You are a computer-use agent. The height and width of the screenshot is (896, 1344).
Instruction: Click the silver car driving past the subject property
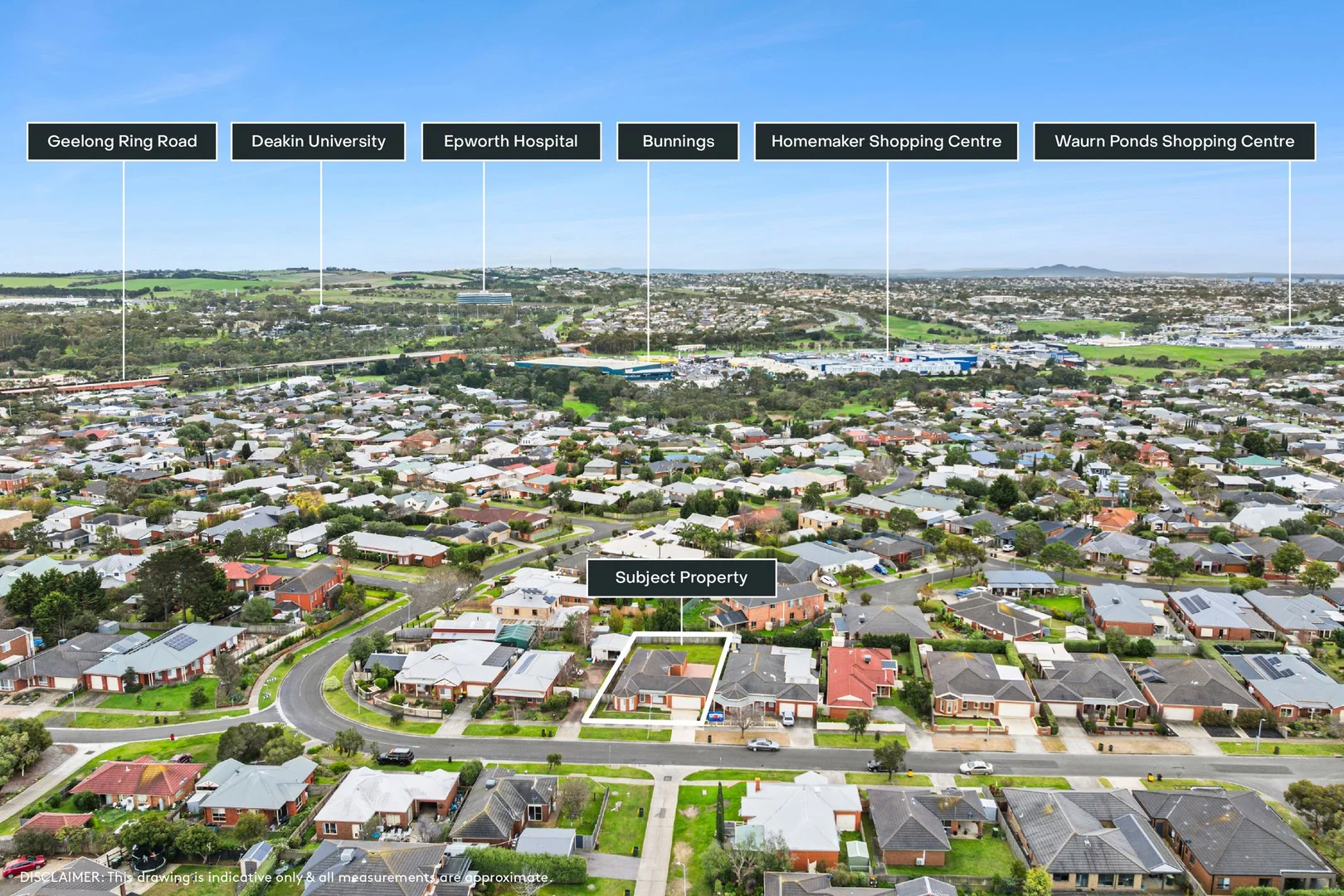click(762, 744)
